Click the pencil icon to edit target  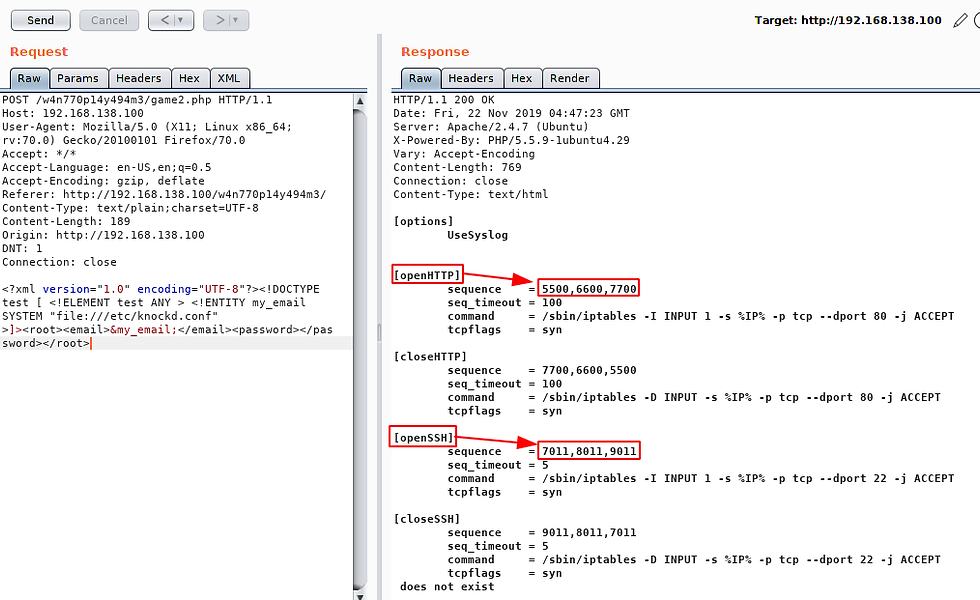(x=960, y=21)
